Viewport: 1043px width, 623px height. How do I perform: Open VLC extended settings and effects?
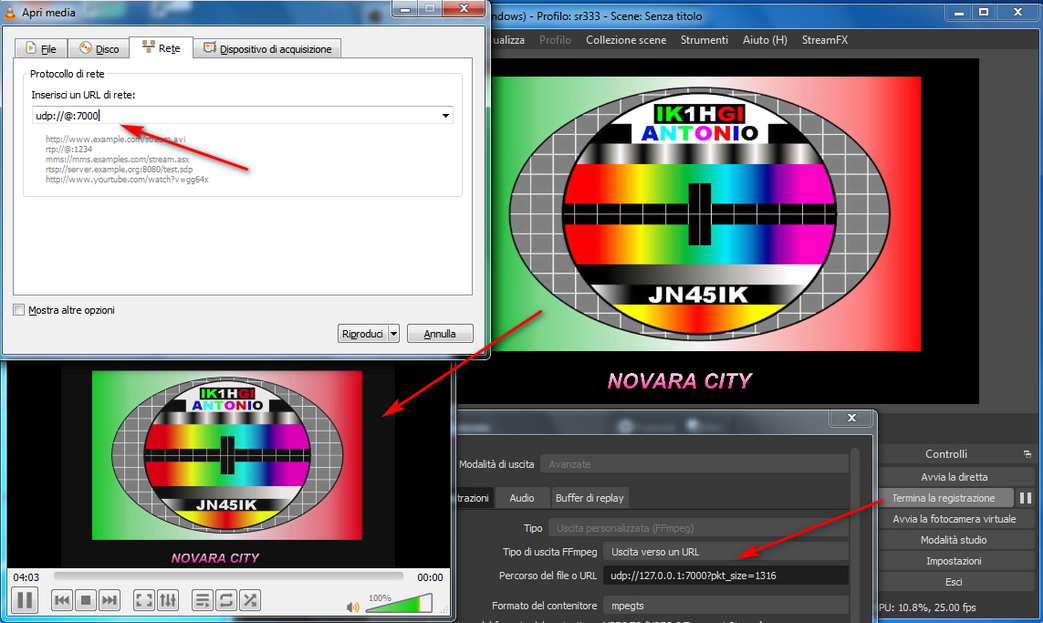[x=168, y=600]
